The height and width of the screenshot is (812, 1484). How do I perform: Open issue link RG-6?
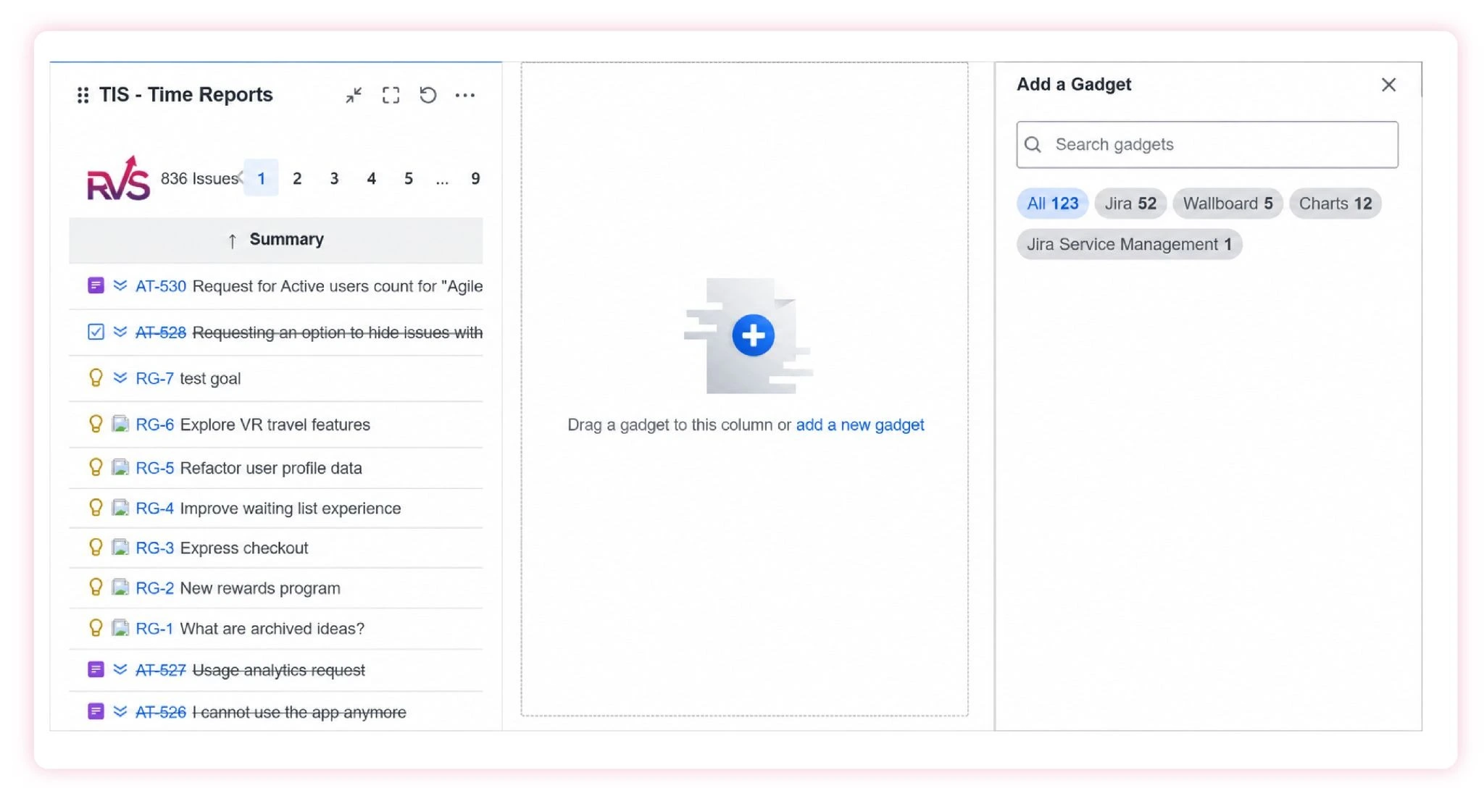[154, 424]
